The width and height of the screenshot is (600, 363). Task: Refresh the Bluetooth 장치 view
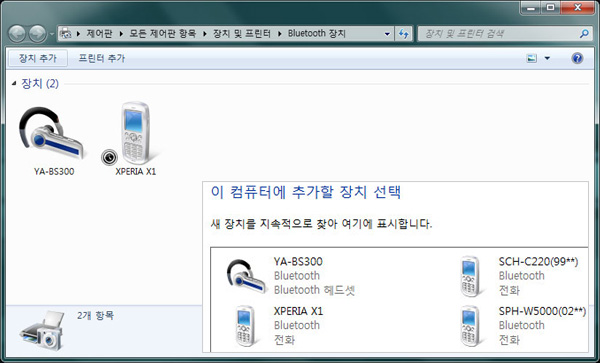pyautogui.click(x=404, y=34)
